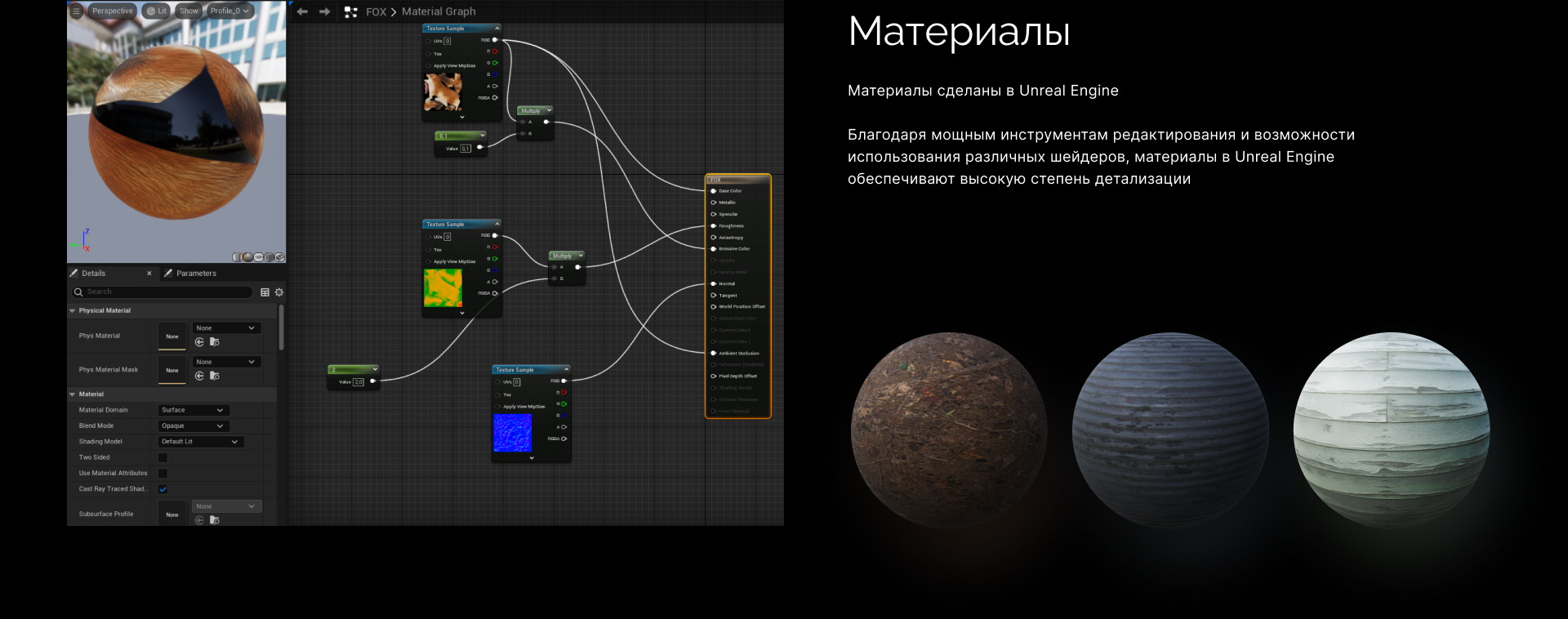The width and height of the screenshot is (1568, 619).
Task: Click the orange fur texture swatch thumbnail
Action: (x=443, y=91)
